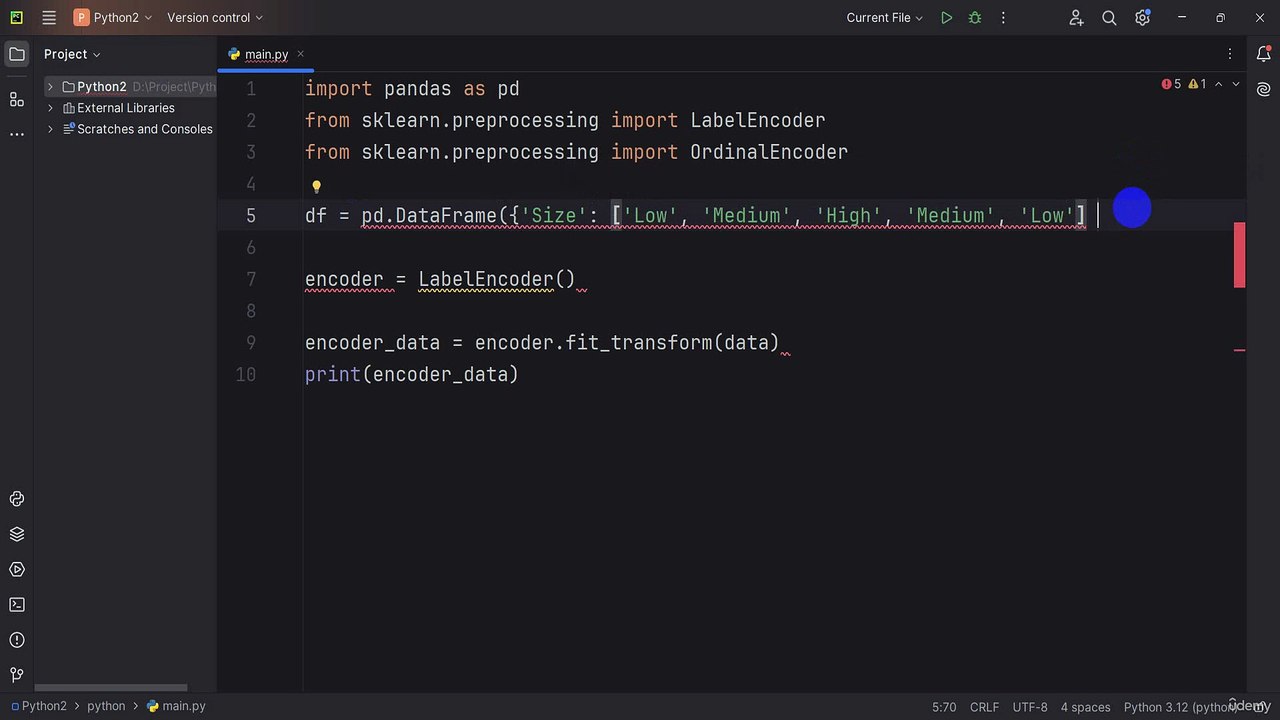Screen dimensions: 1280x720
Task: Open the Terminal tool window
Action: tap(17, 604)
